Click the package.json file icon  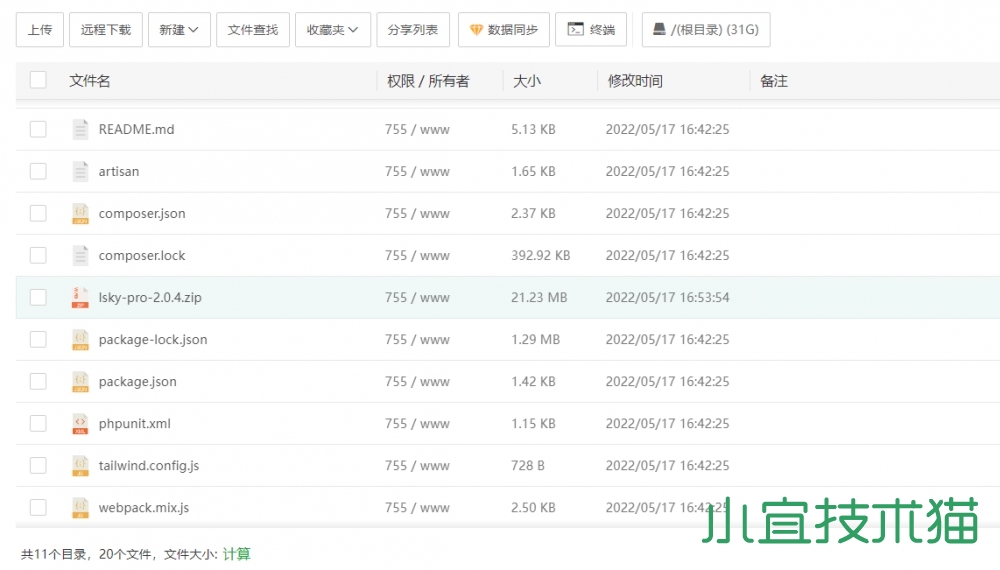coord(80,382)
